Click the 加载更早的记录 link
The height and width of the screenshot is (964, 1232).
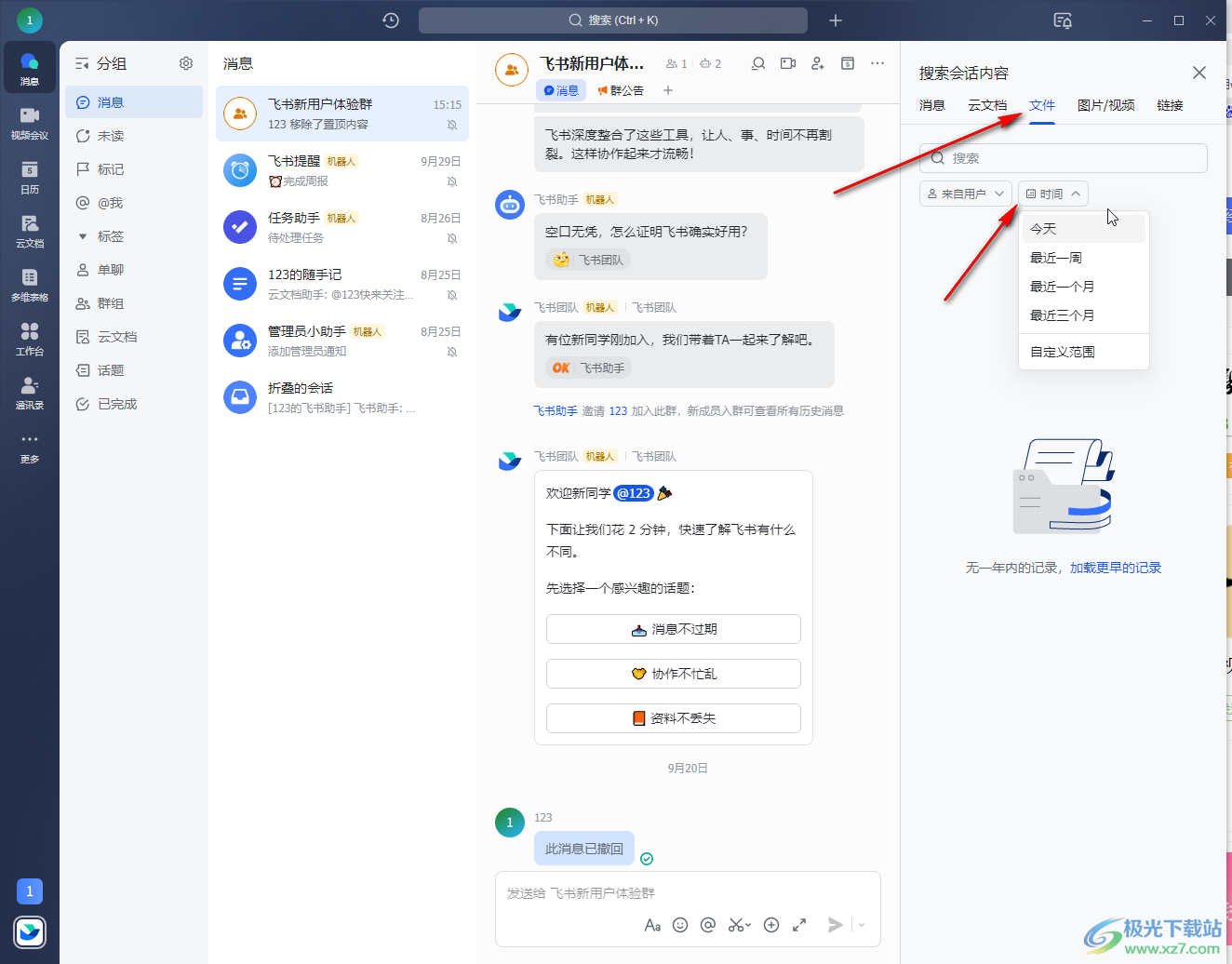click(x=1116, y=568)
